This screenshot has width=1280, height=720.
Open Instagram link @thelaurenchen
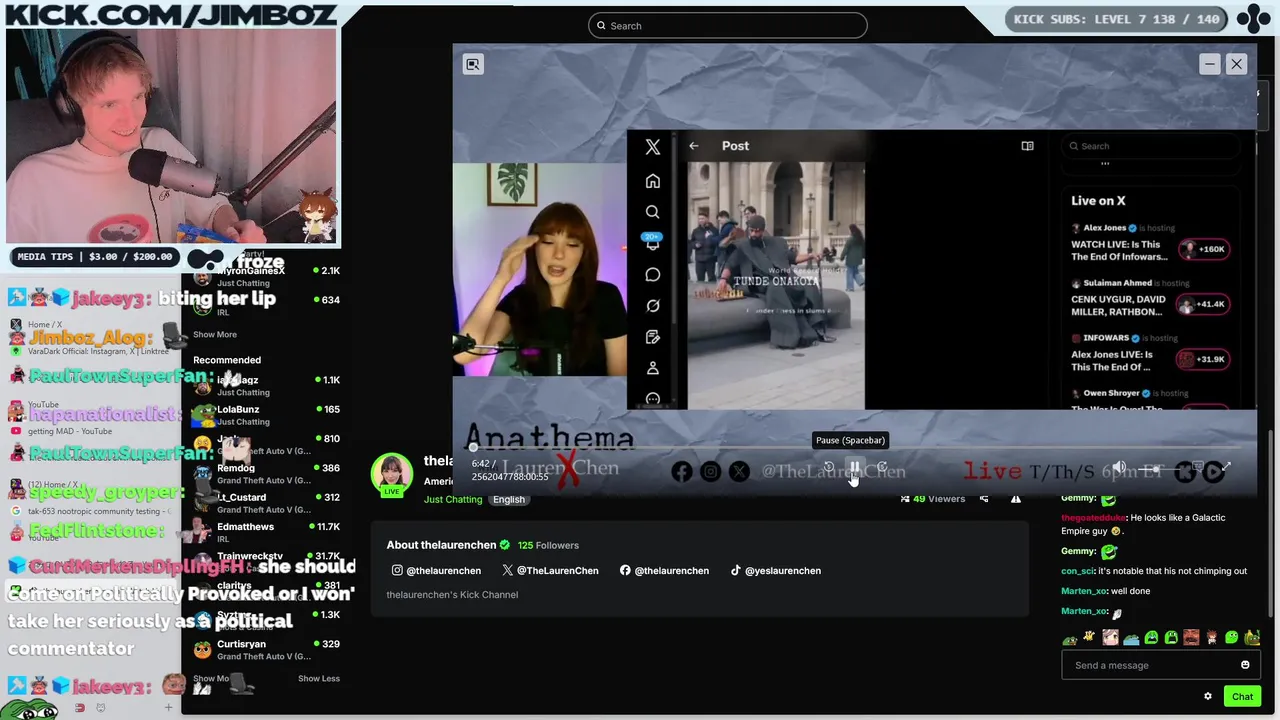[x=436, y=570]
